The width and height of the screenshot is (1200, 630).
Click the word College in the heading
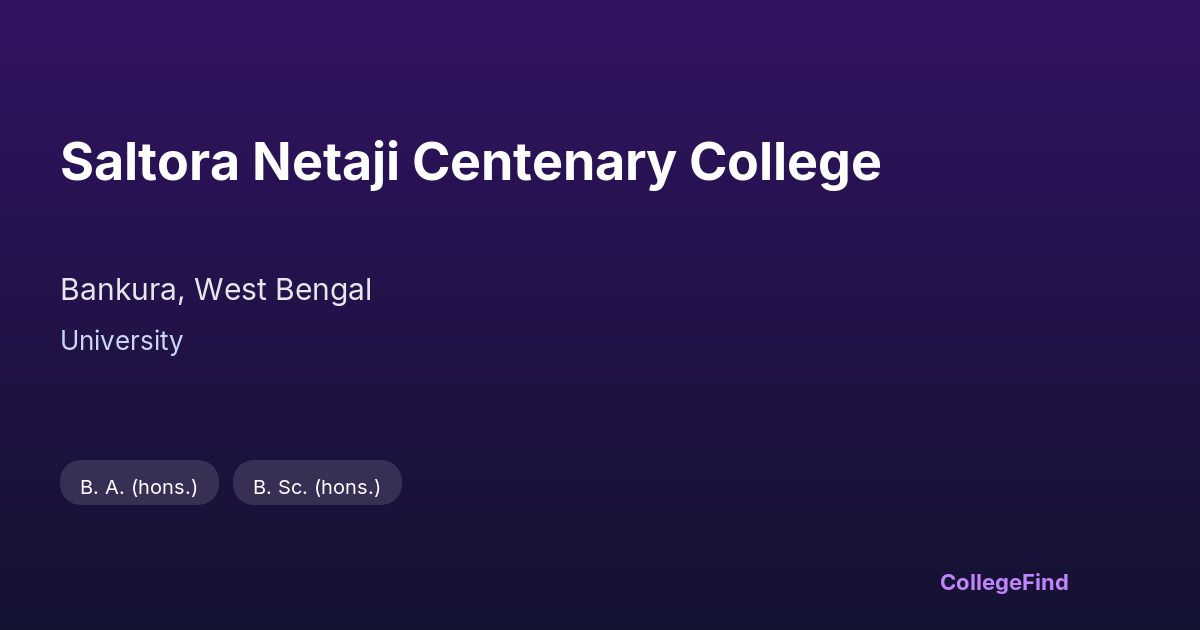pyautogui.click(x=785, y=162)
